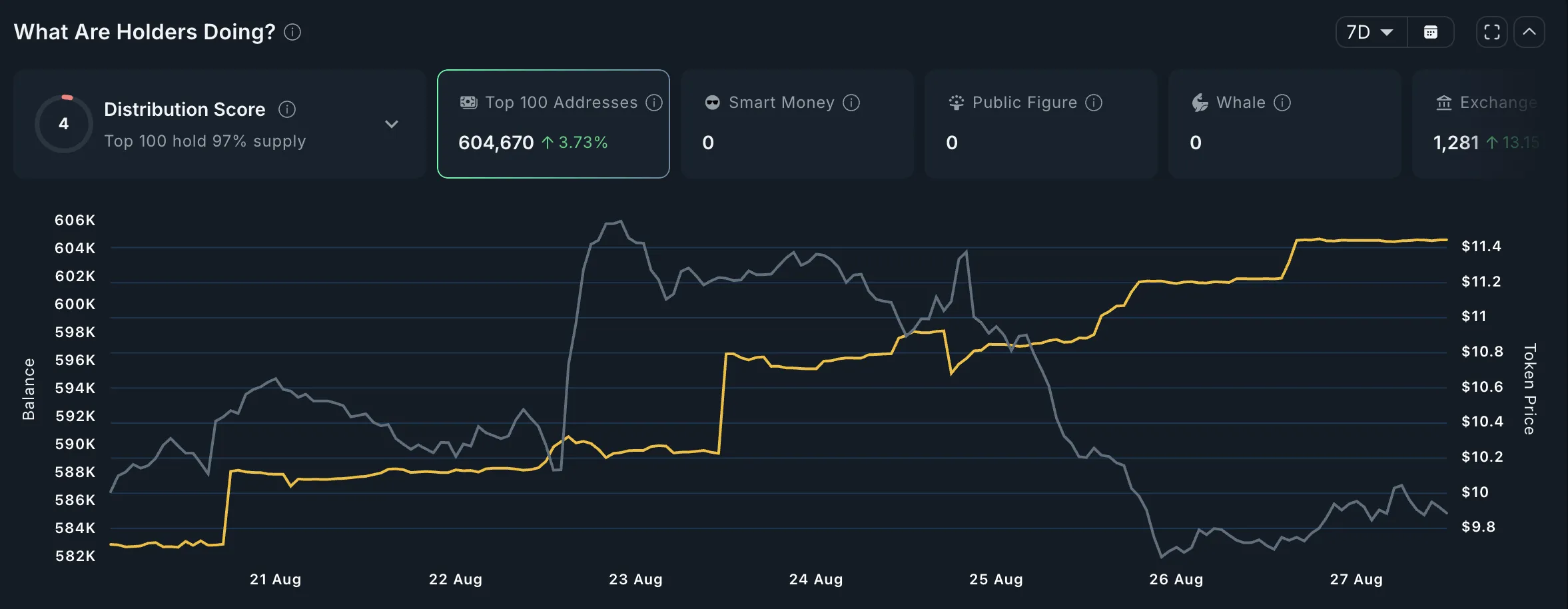Collapse the holders panel with the chevron
The height and width of the screenshot is (609, 1568).
[x=1529, y=32]
